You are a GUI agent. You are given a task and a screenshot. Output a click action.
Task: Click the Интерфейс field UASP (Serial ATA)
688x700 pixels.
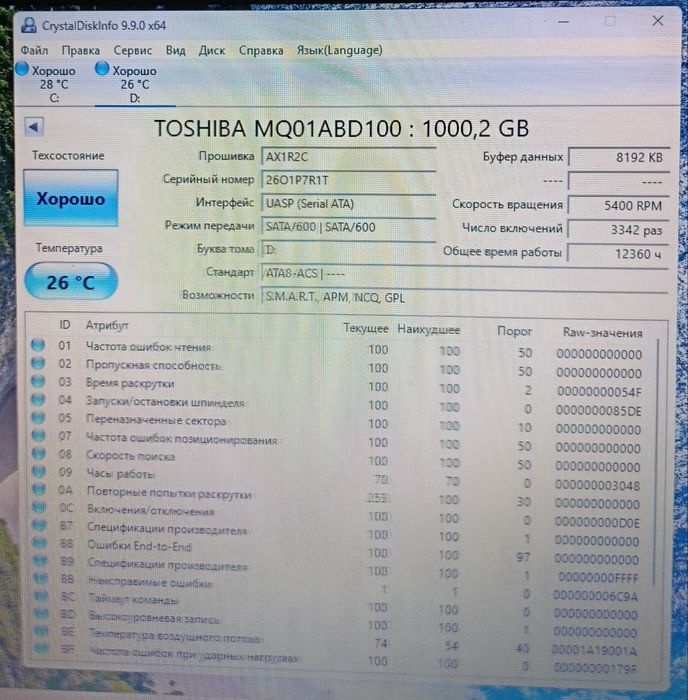348,204
